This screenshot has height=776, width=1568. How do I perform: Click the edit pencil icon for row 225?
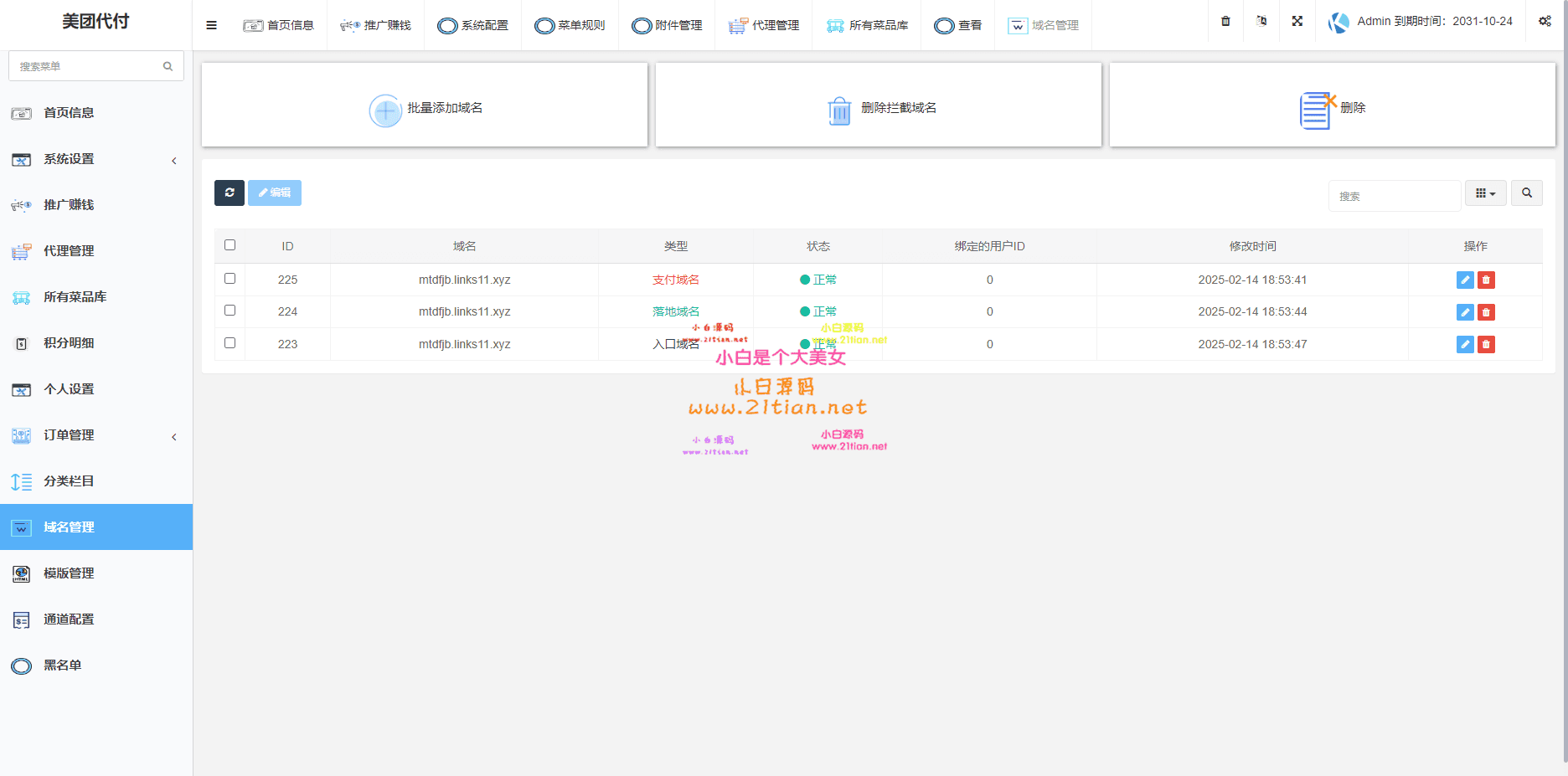[x=1464, y=280]
